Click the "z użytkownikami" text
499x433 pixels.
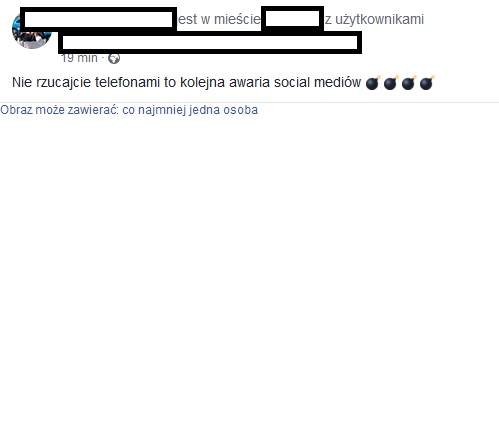pyautogui.click(x=374, y=19)
